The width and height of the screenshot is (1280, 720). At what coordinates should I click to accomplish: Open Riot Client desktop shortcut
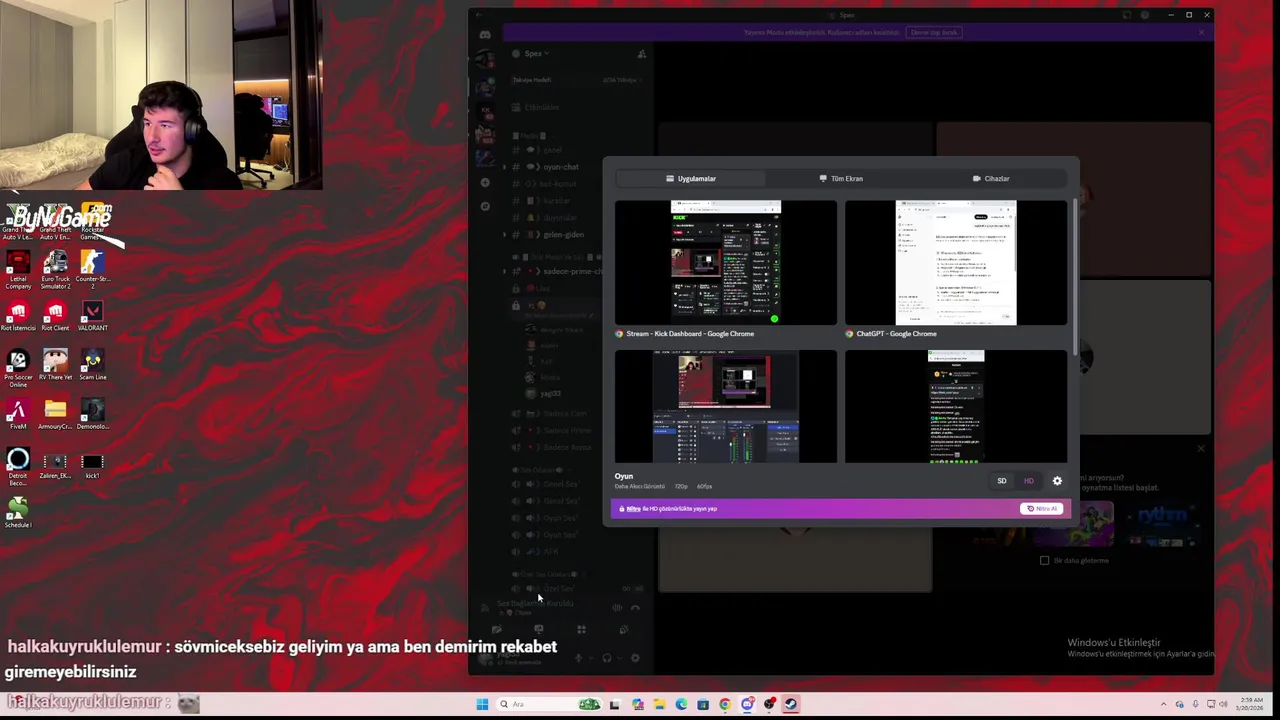click(55, 316)
